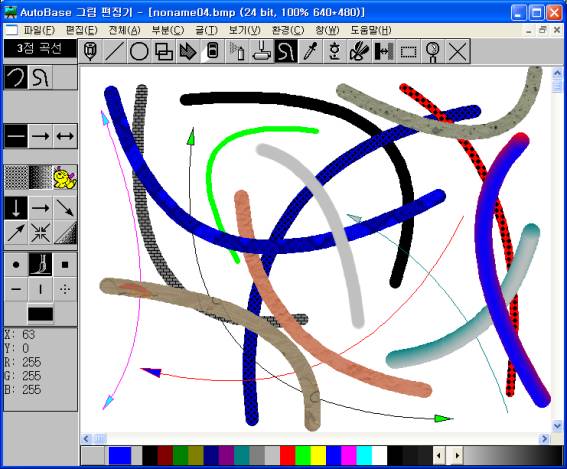567x469 pixels.
Task: Show previous palette colors with left arrow
Action: [x=440, y=456]
